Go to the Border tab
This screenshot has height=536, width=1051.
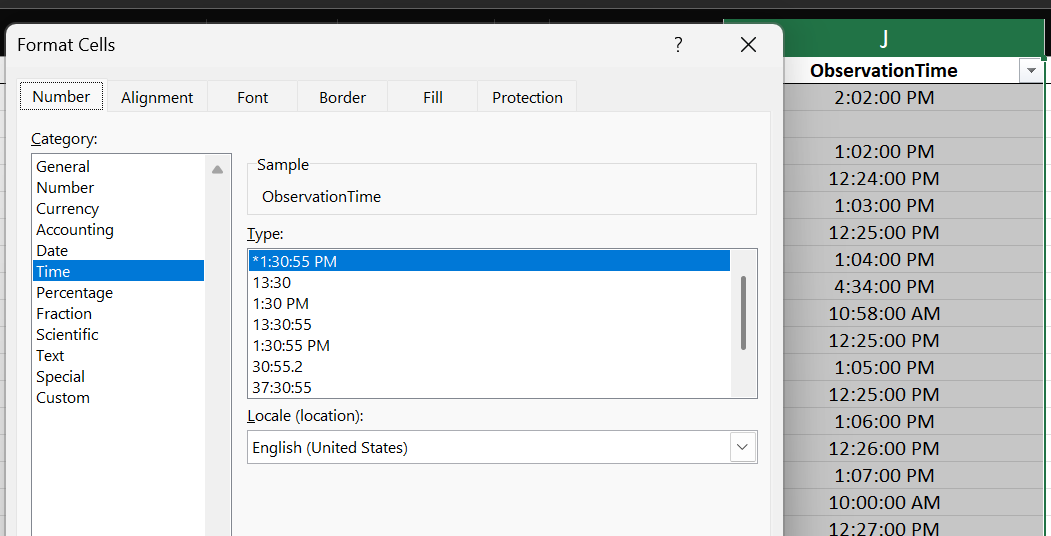[x=342, y=97]
